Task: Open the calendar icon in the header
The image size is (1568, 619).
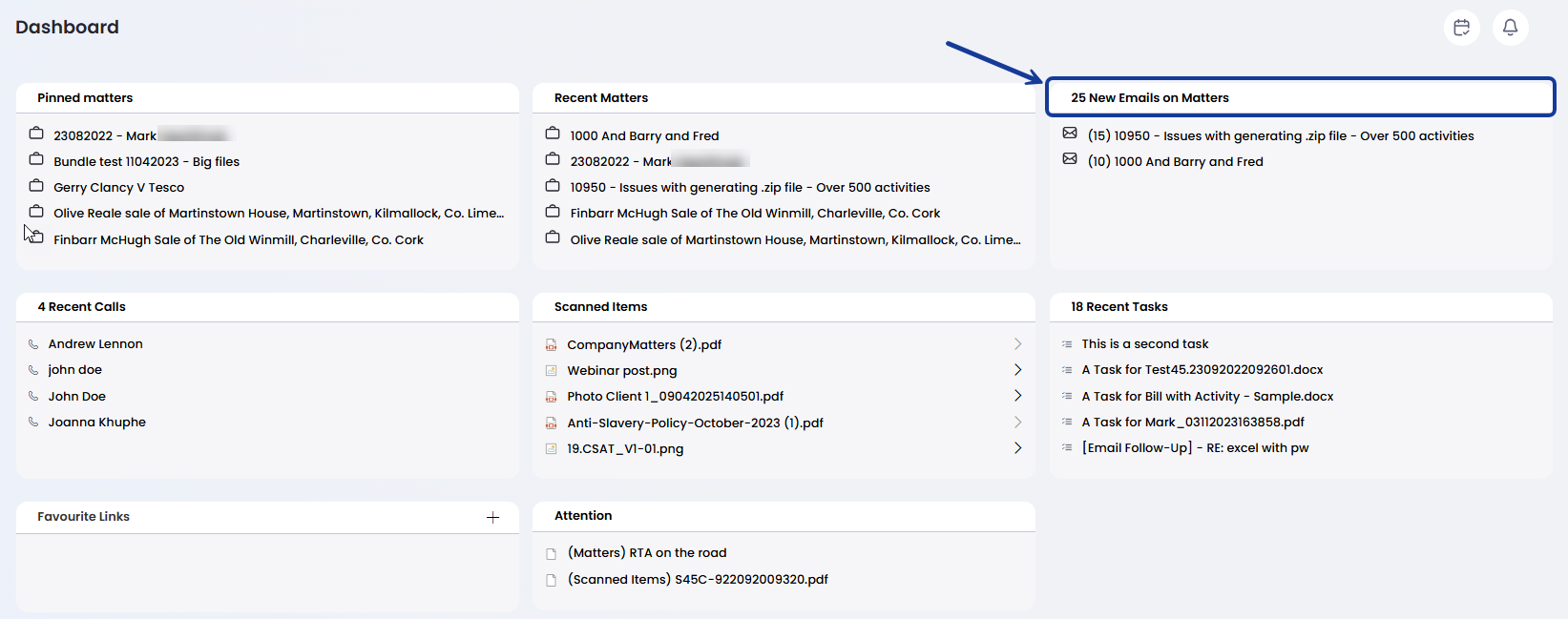Action: pos(1461,28)
